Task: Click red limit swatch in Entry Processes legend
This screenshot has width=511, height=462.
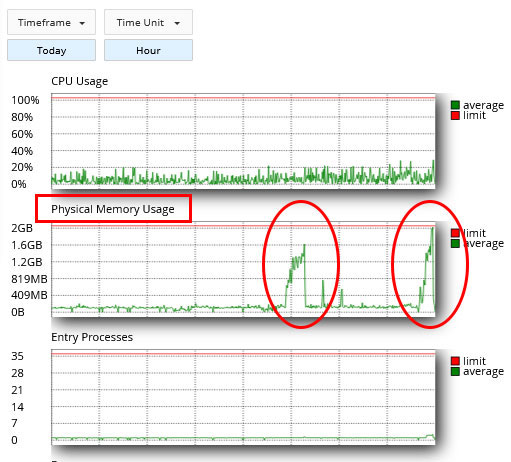Action: (455, 361)
